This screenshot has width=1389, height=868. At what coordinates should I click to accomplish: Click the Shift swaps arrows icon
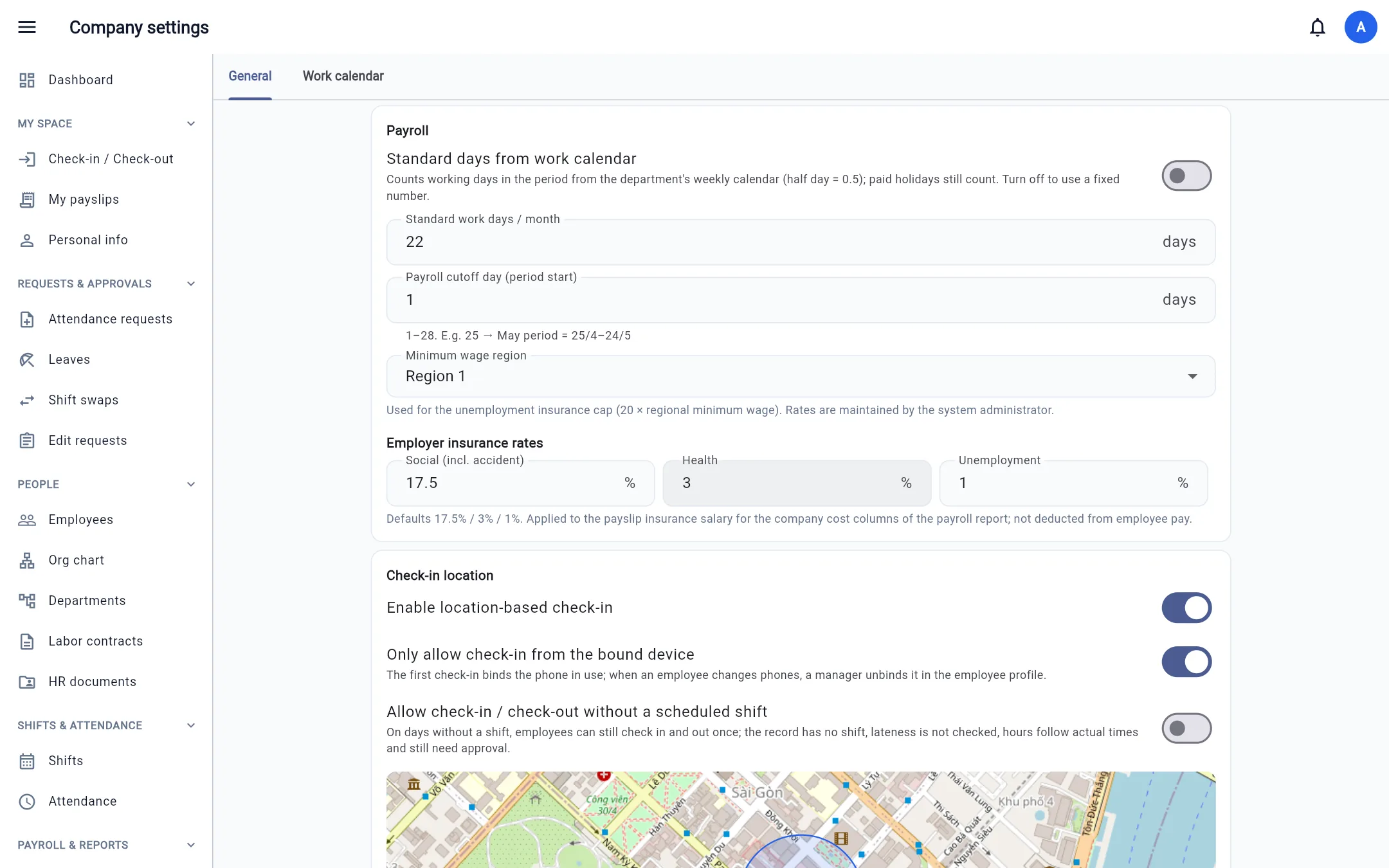click(x=27, y=400)
